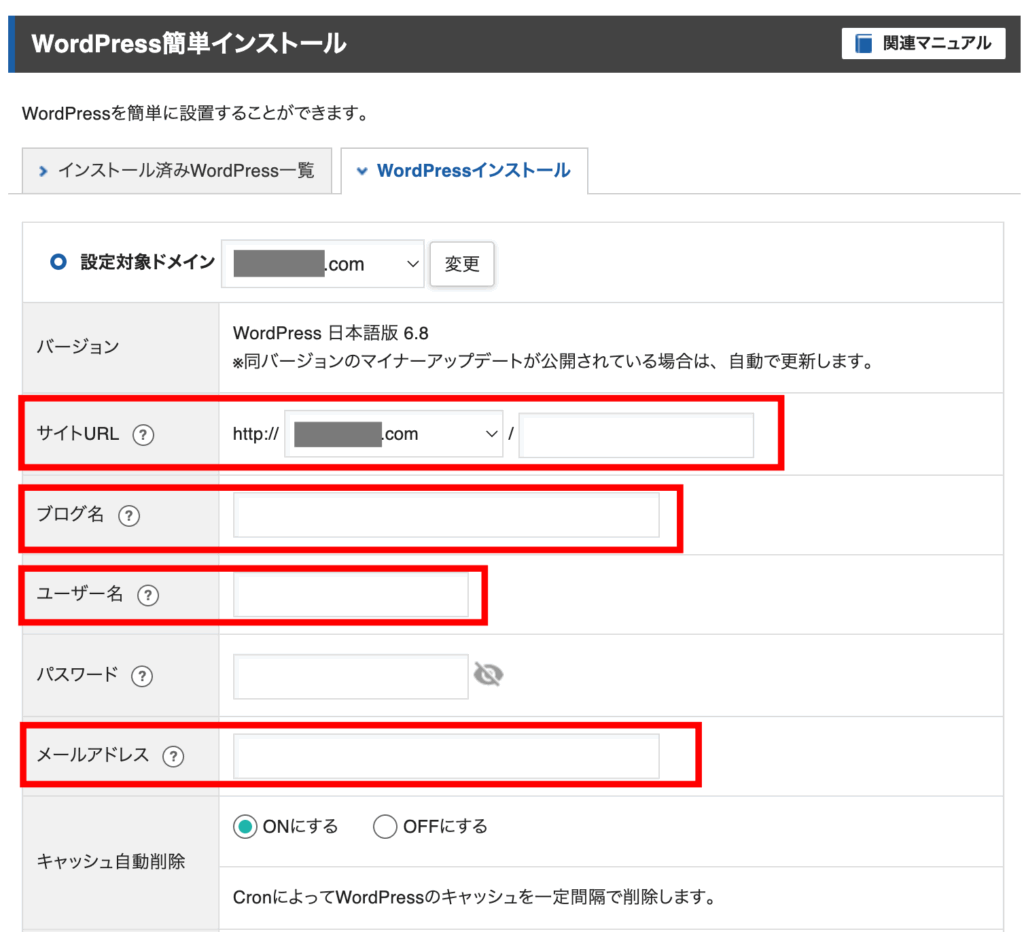
Task: Click the help icon beside ブログ名
Action: tap(129, 516)
